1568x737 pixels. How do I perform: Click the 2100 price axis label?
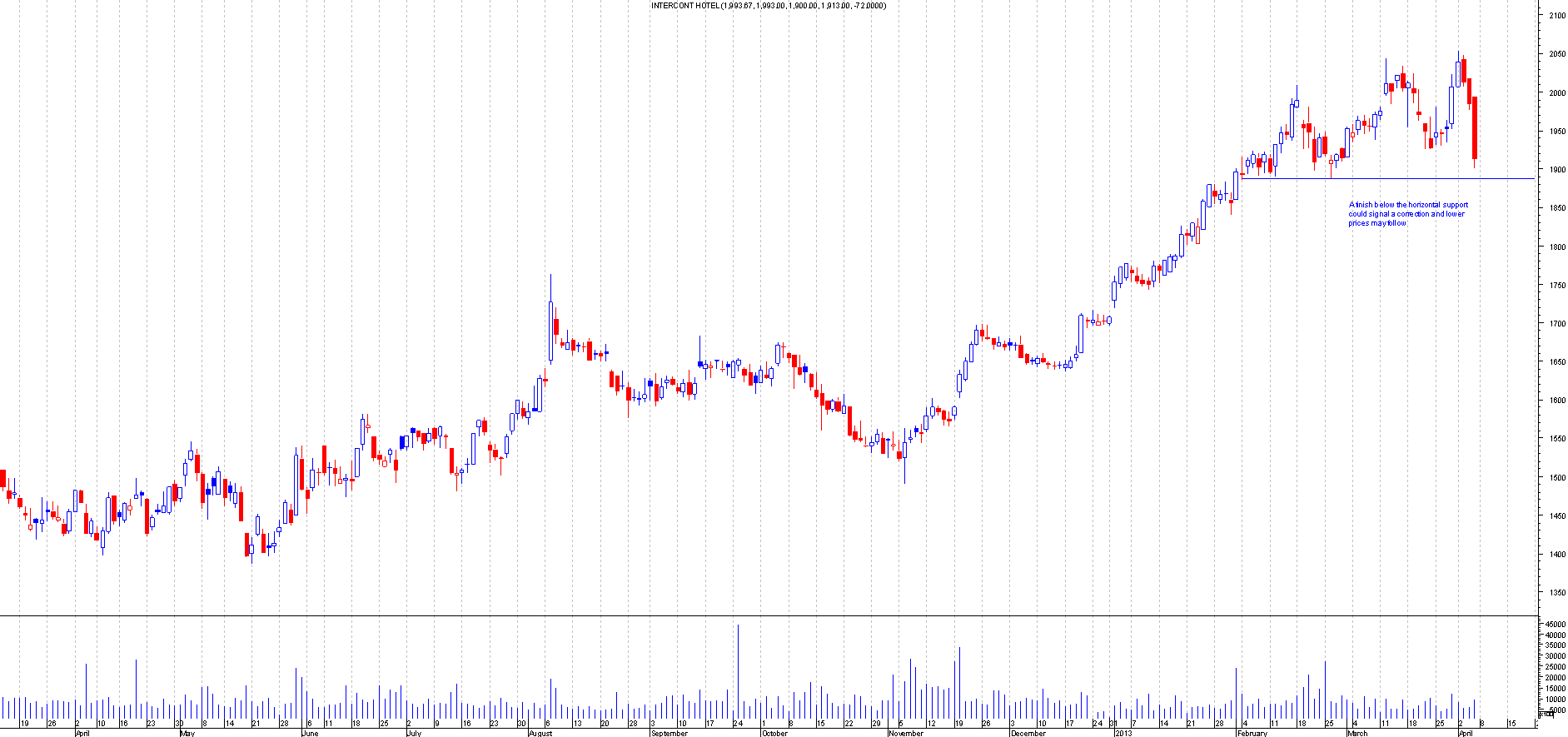[1556, 16]
